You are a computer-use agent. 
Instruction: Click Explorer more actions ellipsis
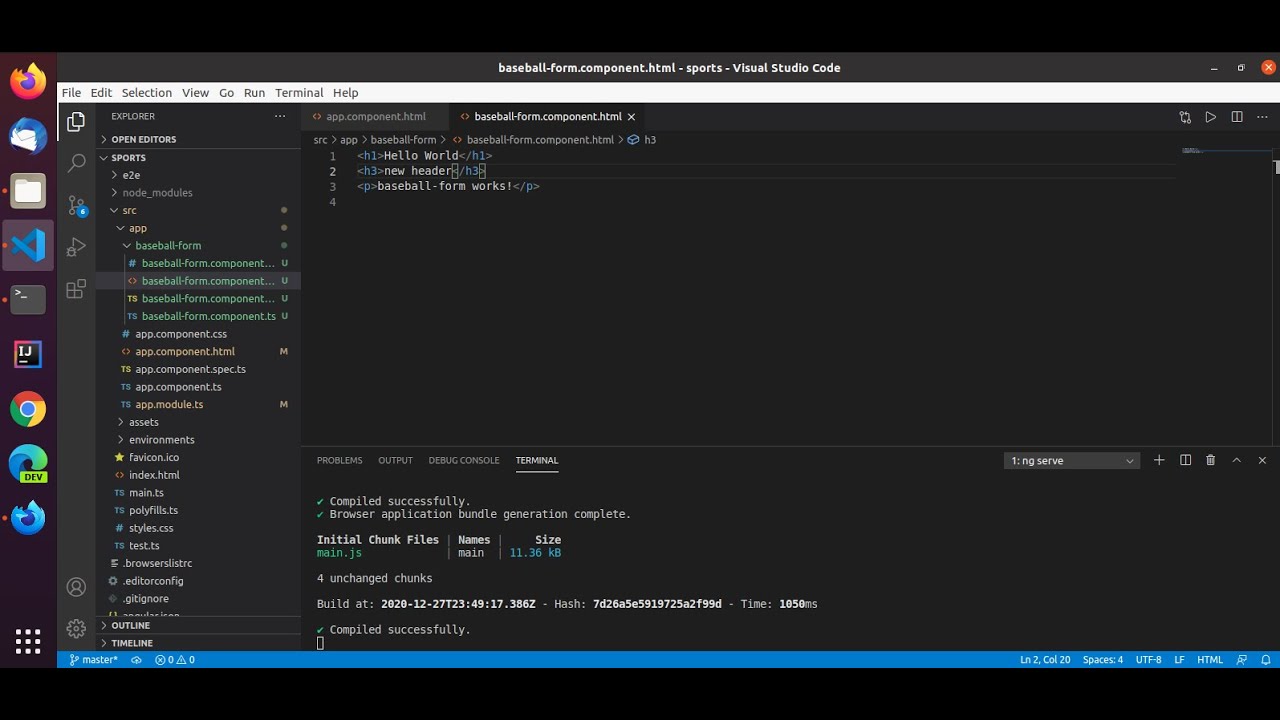click(280, 116)
